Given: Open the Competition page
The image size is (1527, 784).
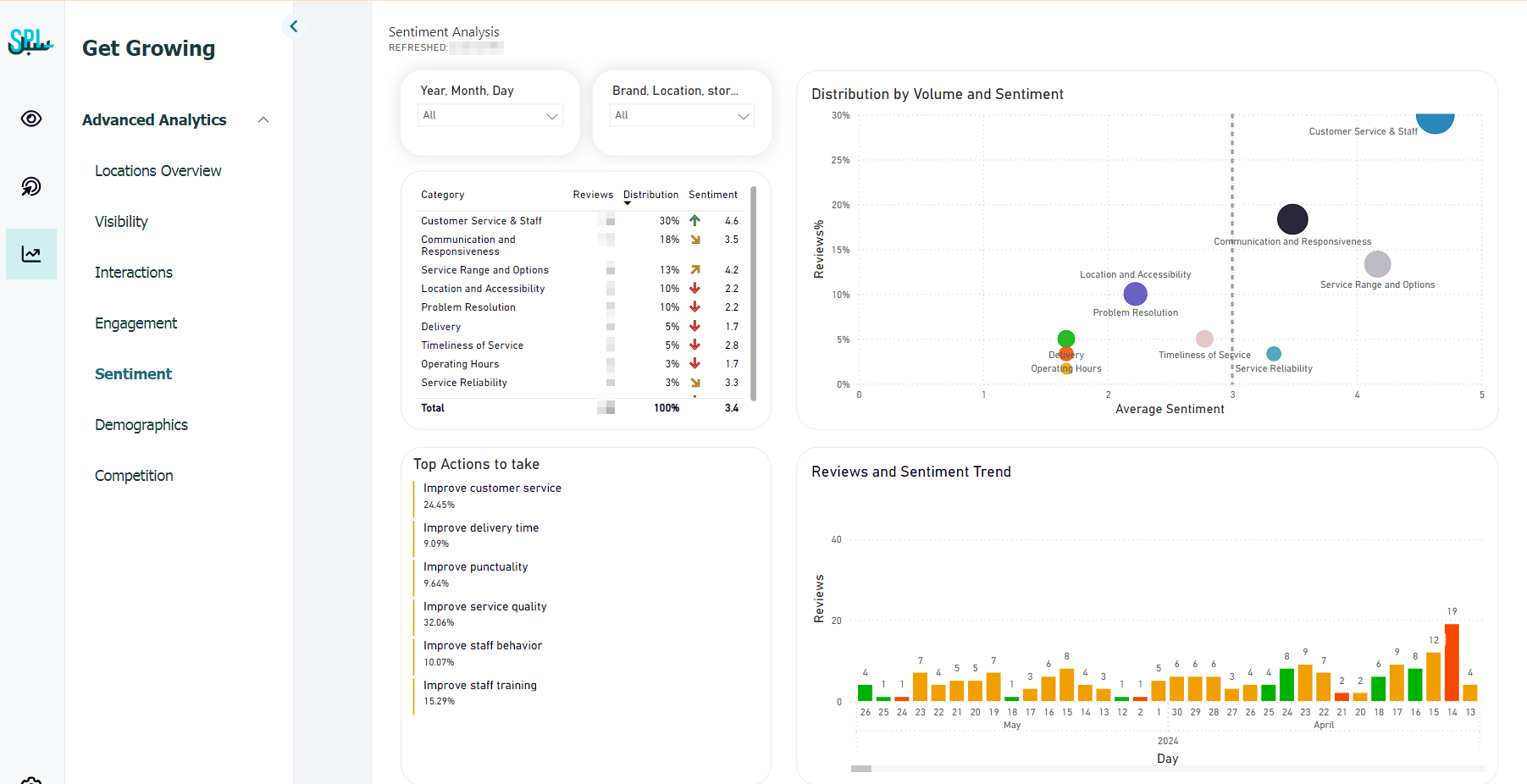Looking at the screenshot, I should coord(134,476).
